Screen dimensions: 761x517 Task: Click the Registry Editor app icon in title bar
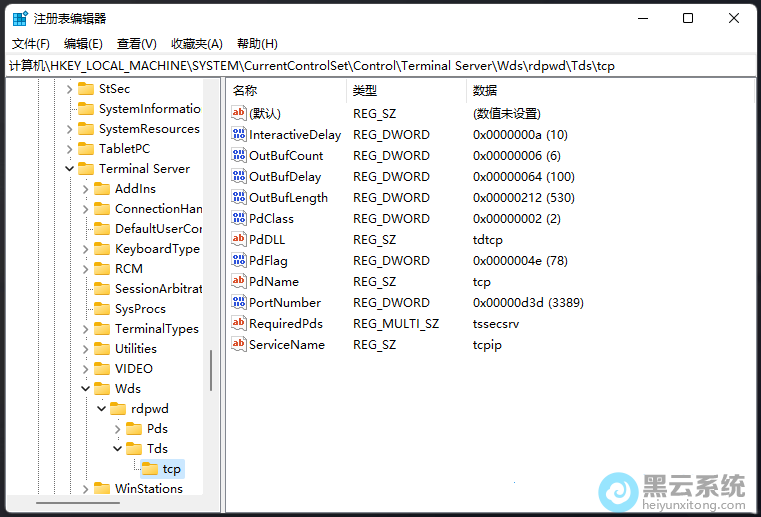20,18
